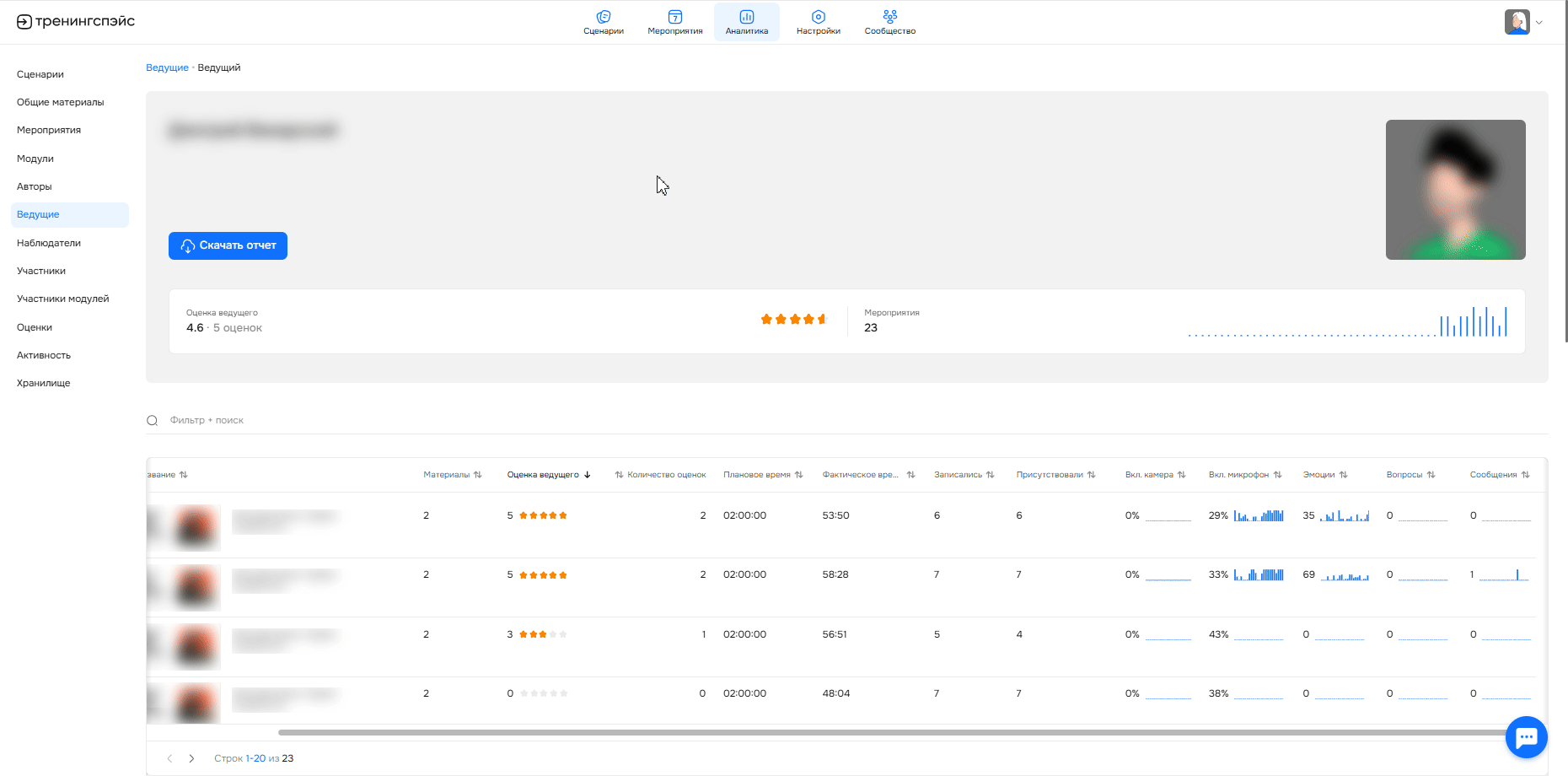Open the Сообщество community icon
The height and width of the screenshot is (776, 1568).
pos(889,17)
